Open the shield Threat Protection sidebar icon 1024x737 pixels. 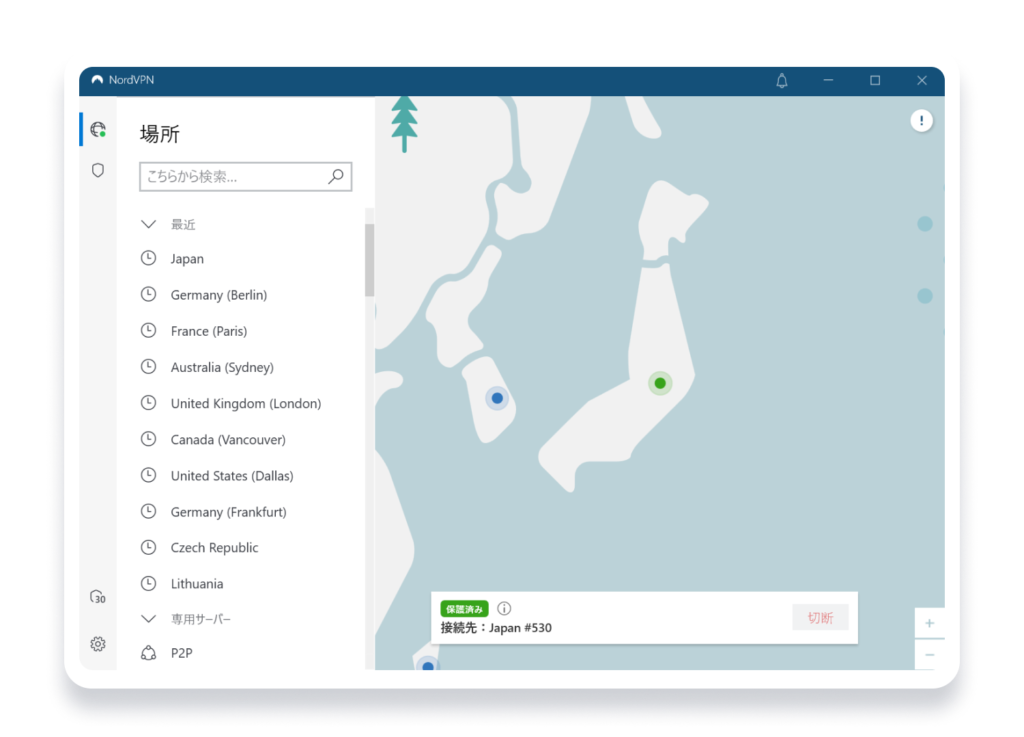98,170
